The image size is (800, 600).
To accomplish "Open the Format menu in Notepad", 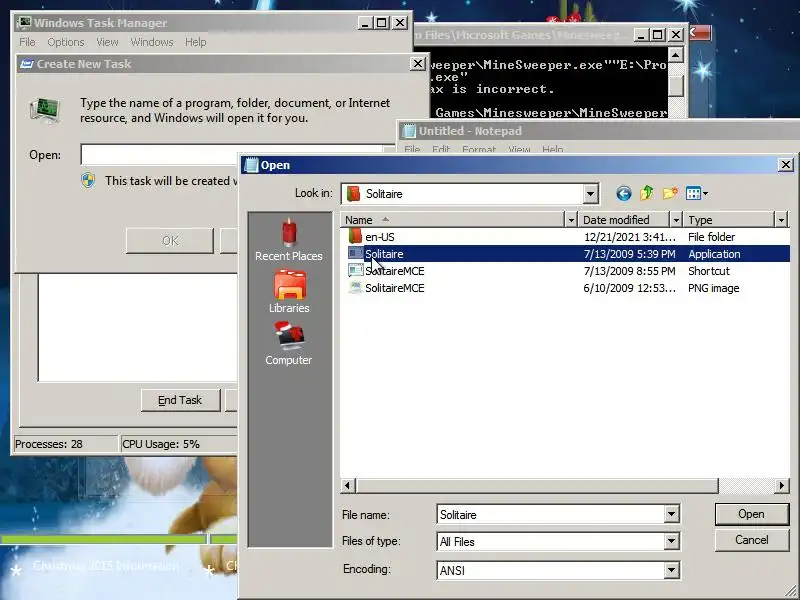I will click(x=479, y=149).
